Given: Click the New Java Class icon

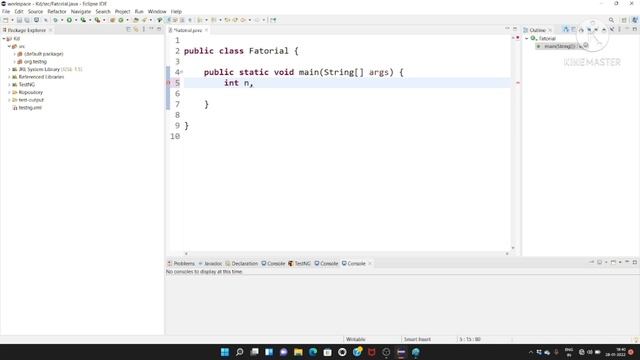Looking at the screenshot, I should tap(121, 20).
